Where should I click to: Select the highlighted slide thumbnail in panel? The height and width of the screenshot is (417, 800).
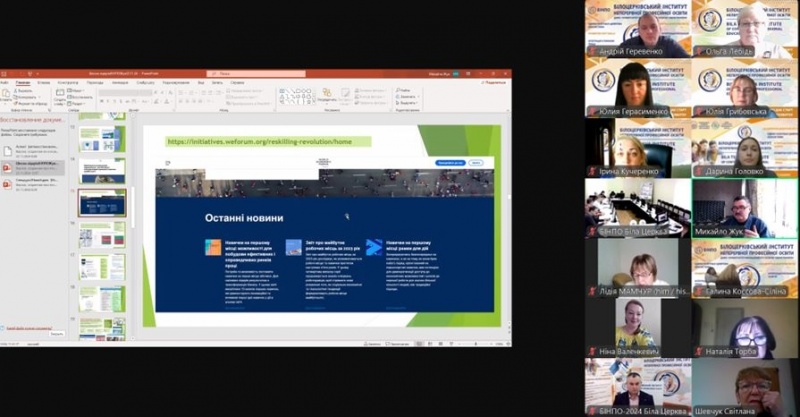(x=102, y=203)
